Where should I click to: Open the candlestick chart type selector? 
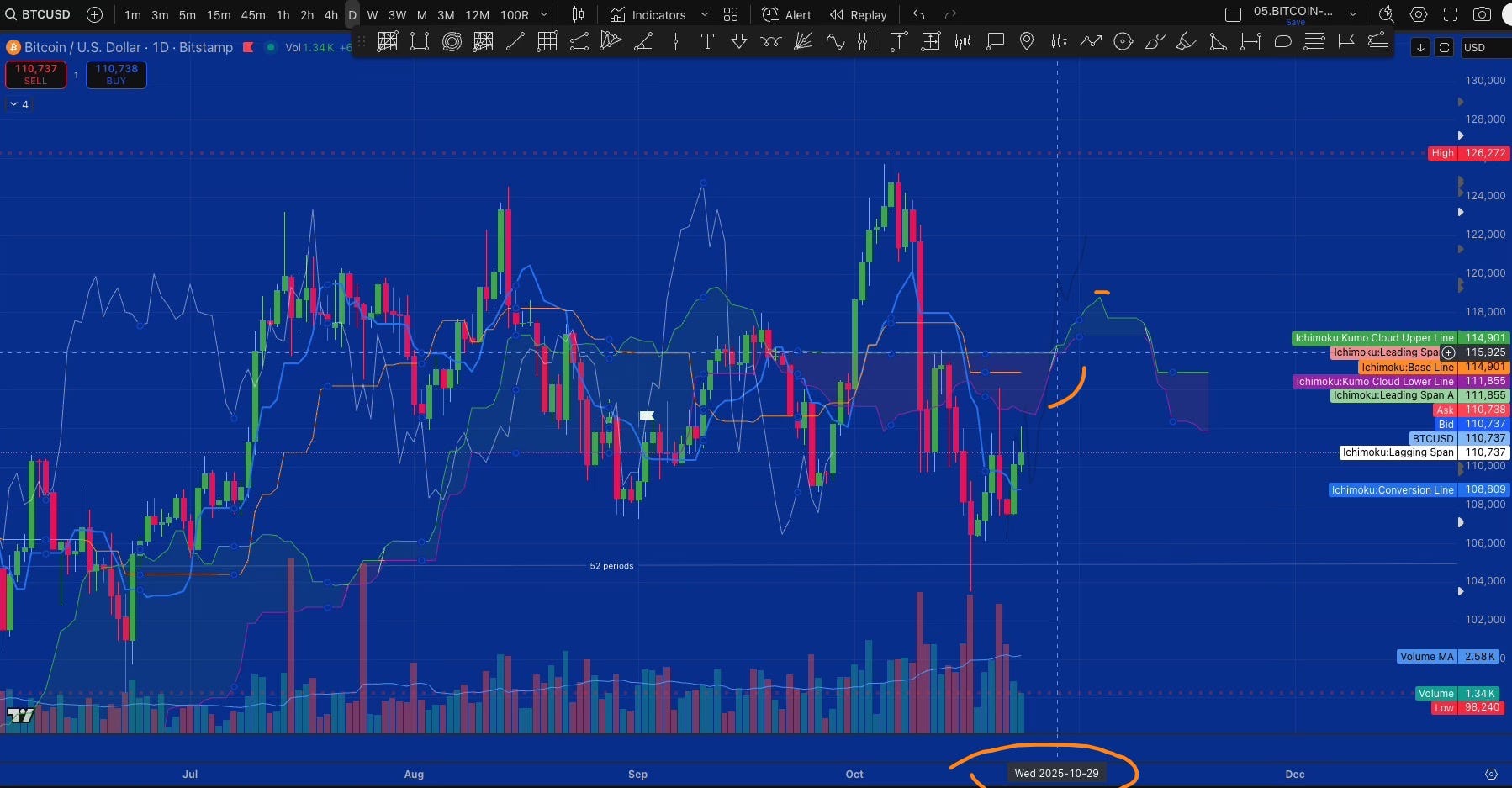pos(578,14)
